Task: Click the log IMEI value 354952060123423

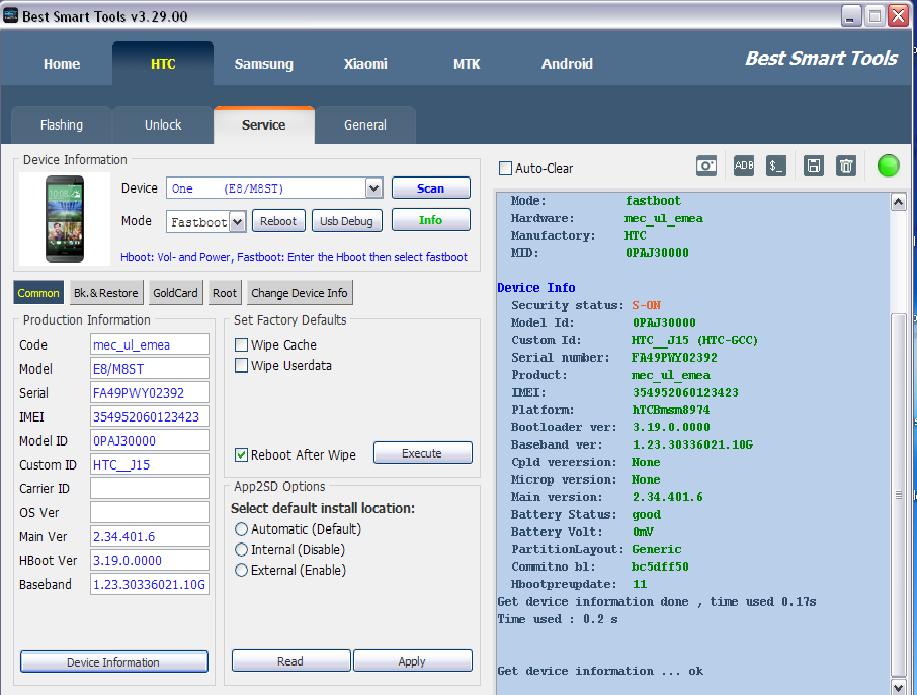Action: coord(685,393)
